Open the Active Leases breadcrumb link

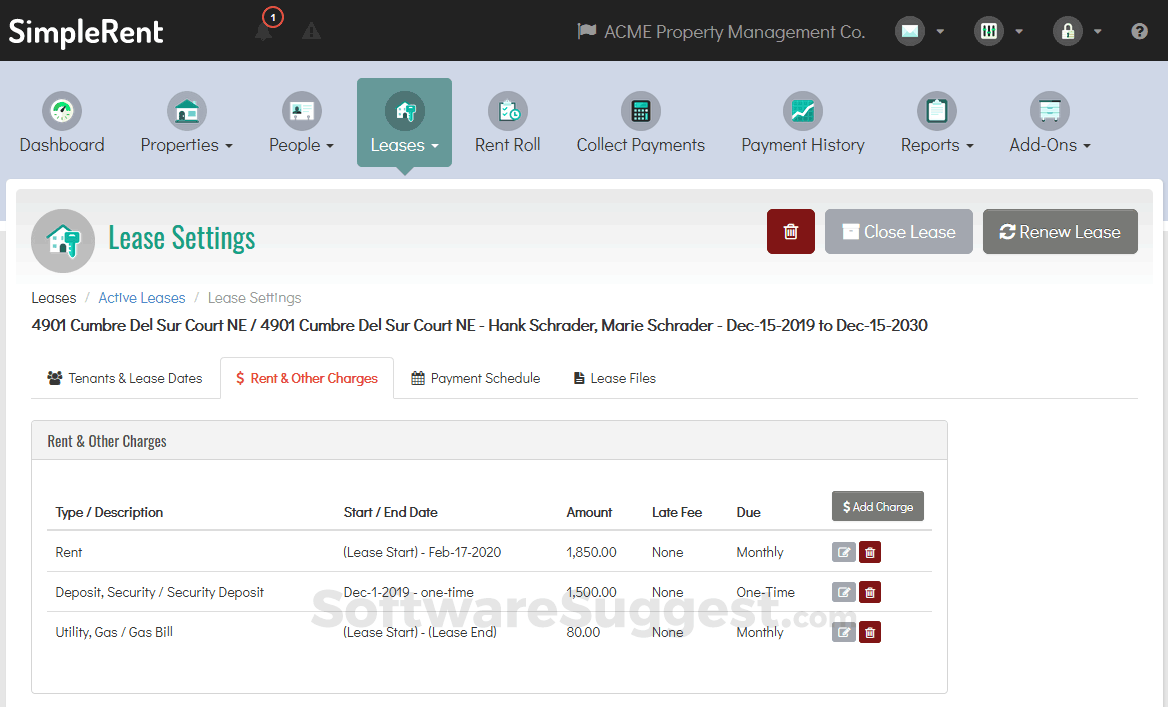coord(141,297)
